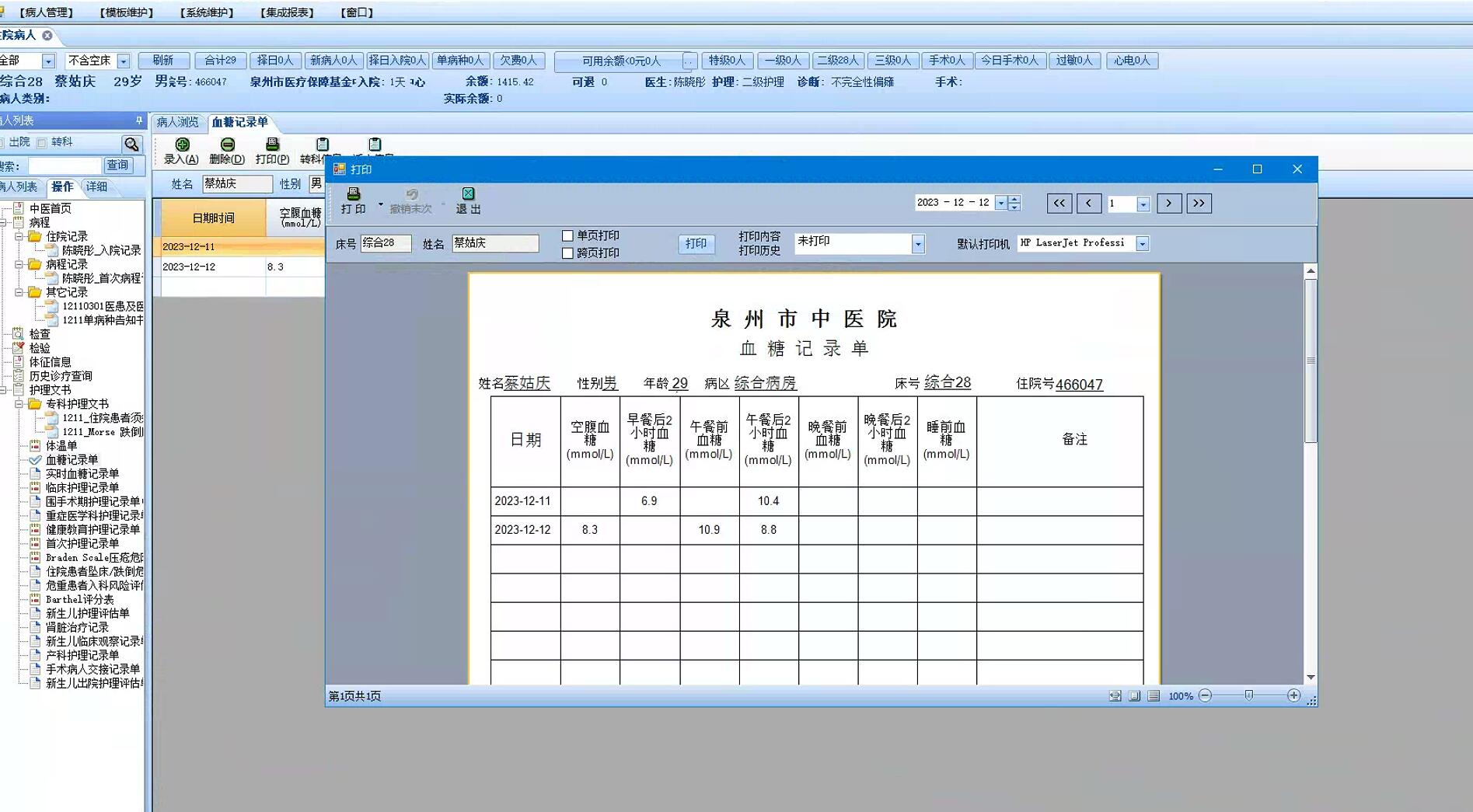Click the print preview vertical scrollbar
1473x812 pixels.
pos(1311,361)
